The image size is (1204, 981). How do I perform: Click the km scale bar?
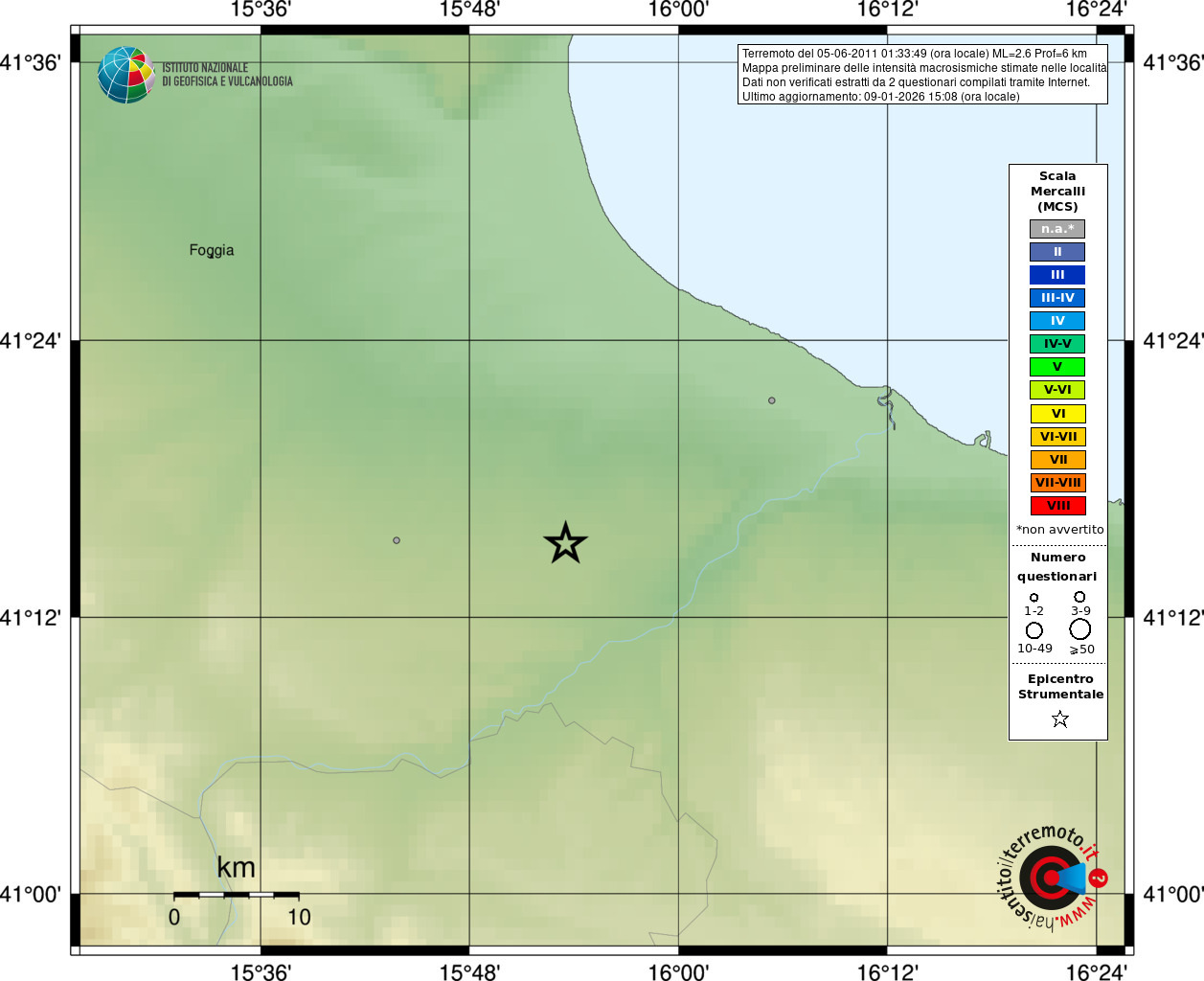coord(236,895)
